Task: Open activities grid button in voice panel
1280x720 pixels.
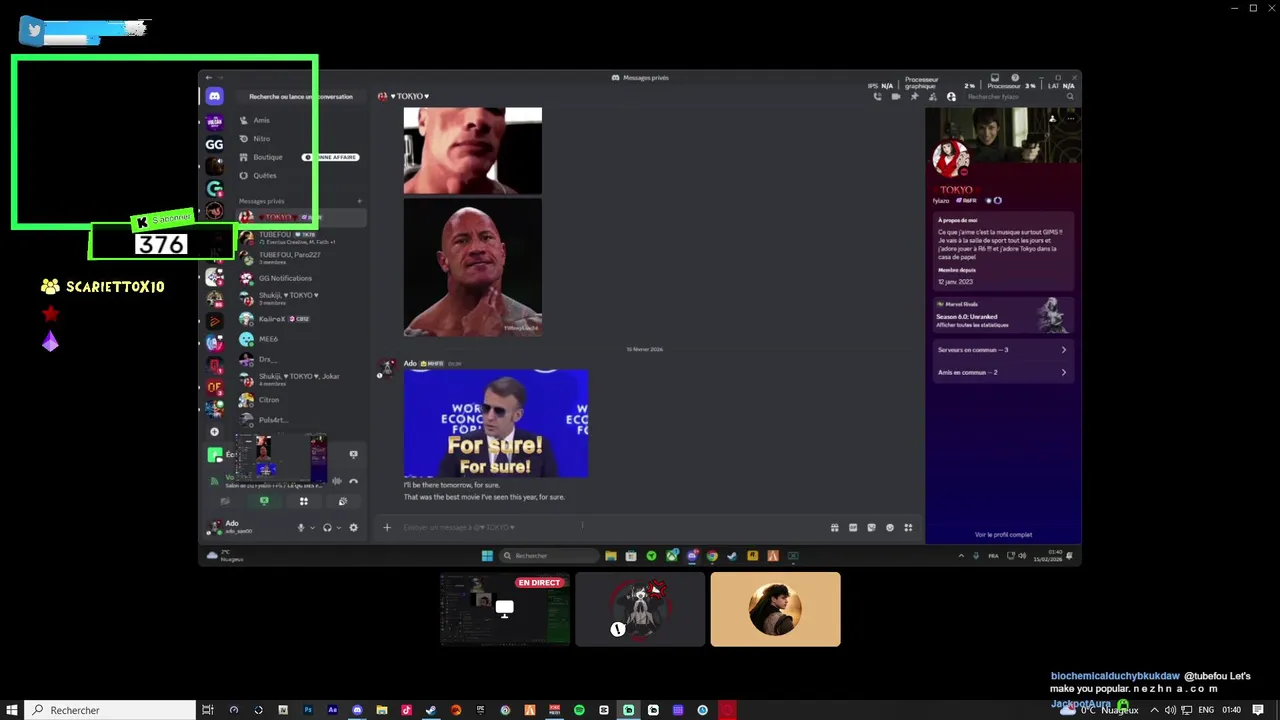Action: click(x=303, y=501)
